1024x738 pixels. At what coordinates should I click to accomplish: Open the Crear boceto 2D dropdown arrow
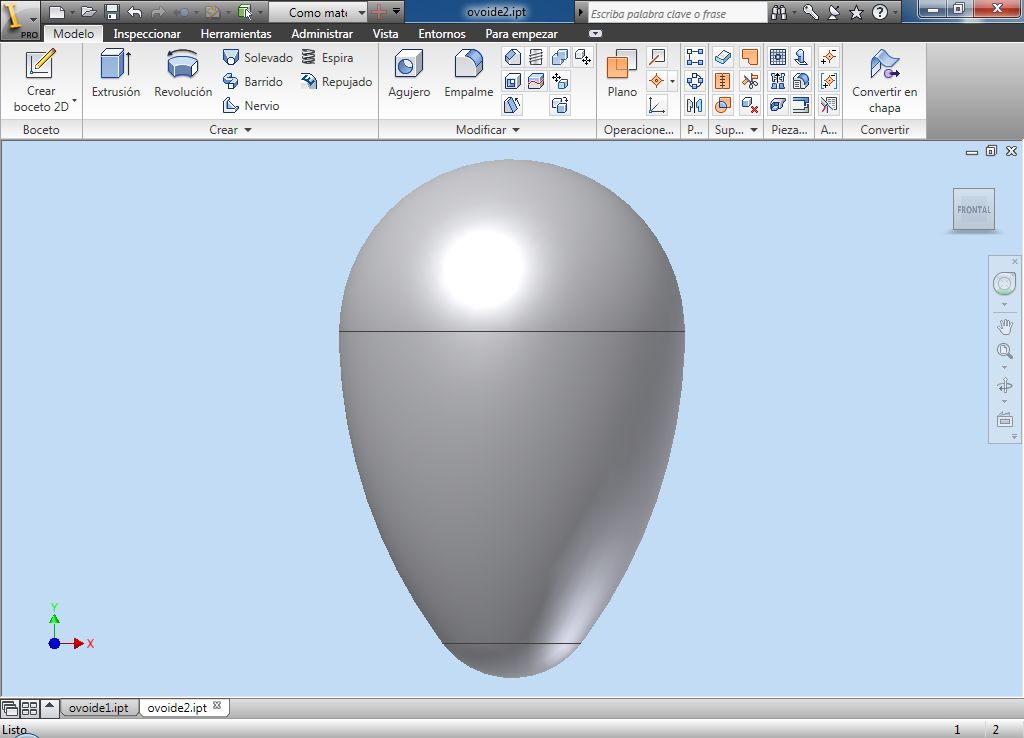pos(74,101)
